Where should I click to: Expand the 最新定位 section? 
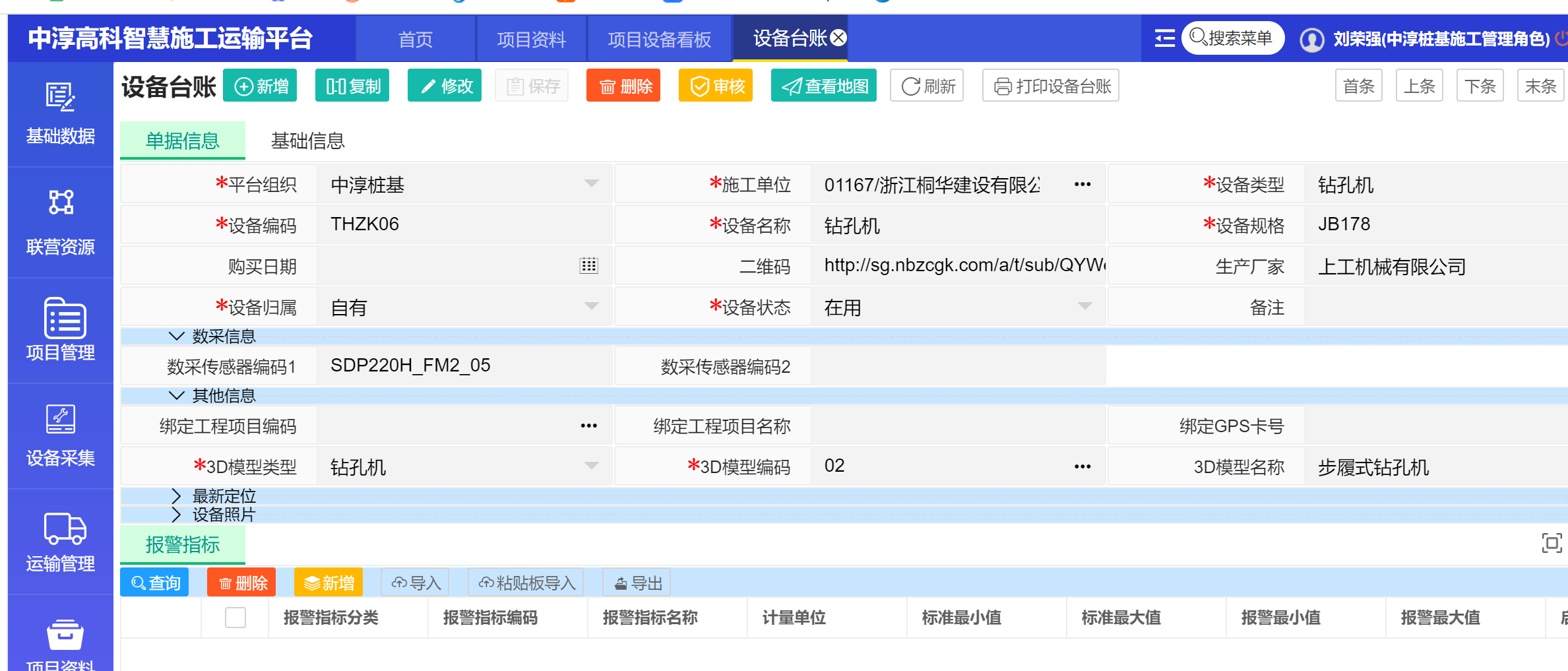(176, 495)
